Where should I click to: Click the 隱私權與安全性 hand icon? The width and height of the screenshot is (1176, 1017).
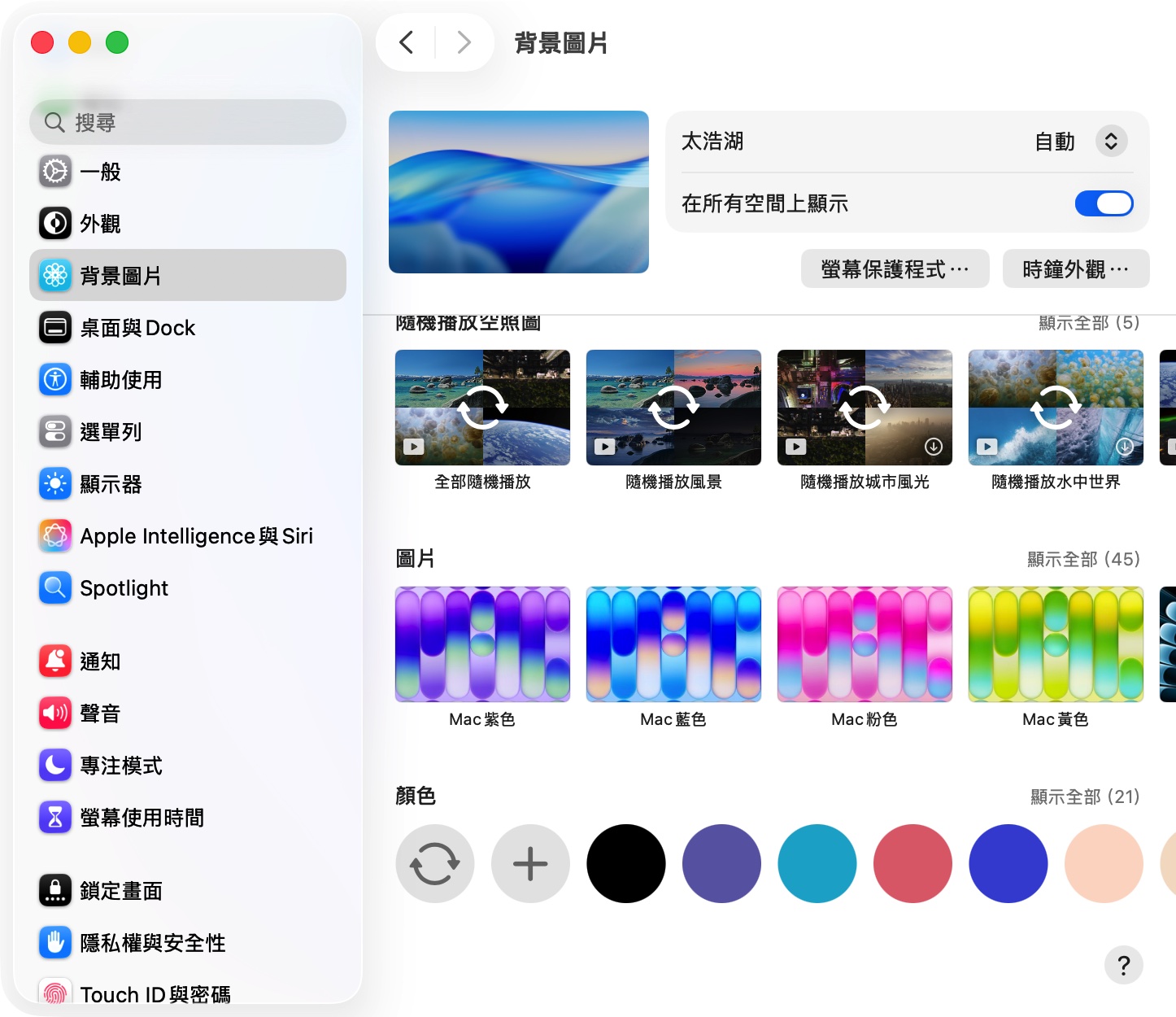click(x=55, y=942)
